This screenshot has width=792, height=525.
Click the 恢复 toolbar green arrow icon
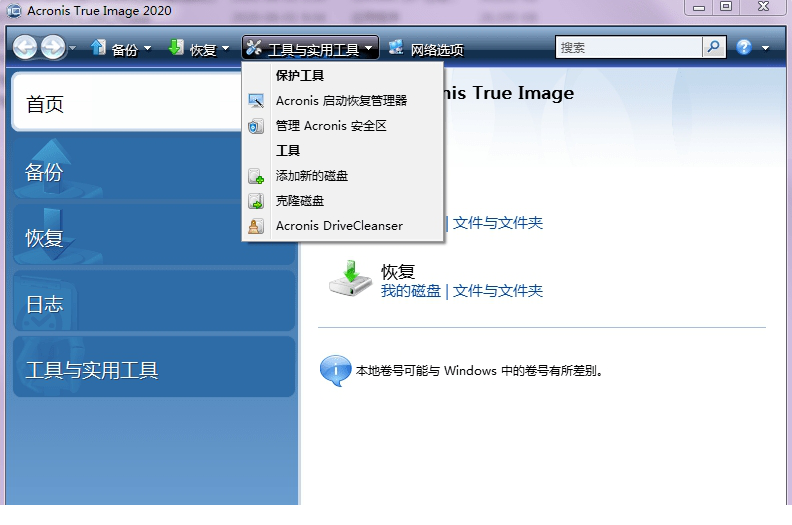click(176, 48)
